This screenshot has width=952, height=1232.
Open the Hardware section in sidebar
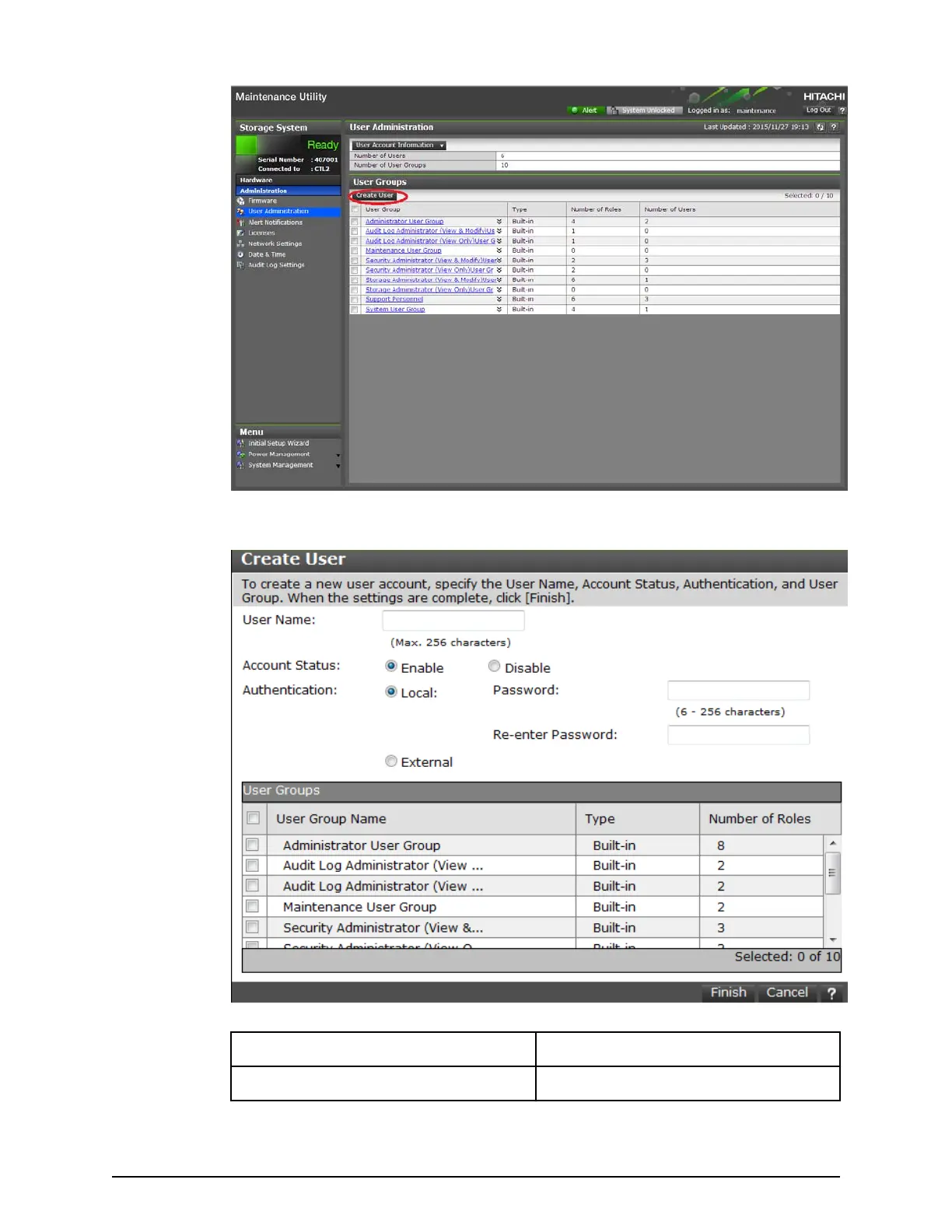tap(288, 180)
